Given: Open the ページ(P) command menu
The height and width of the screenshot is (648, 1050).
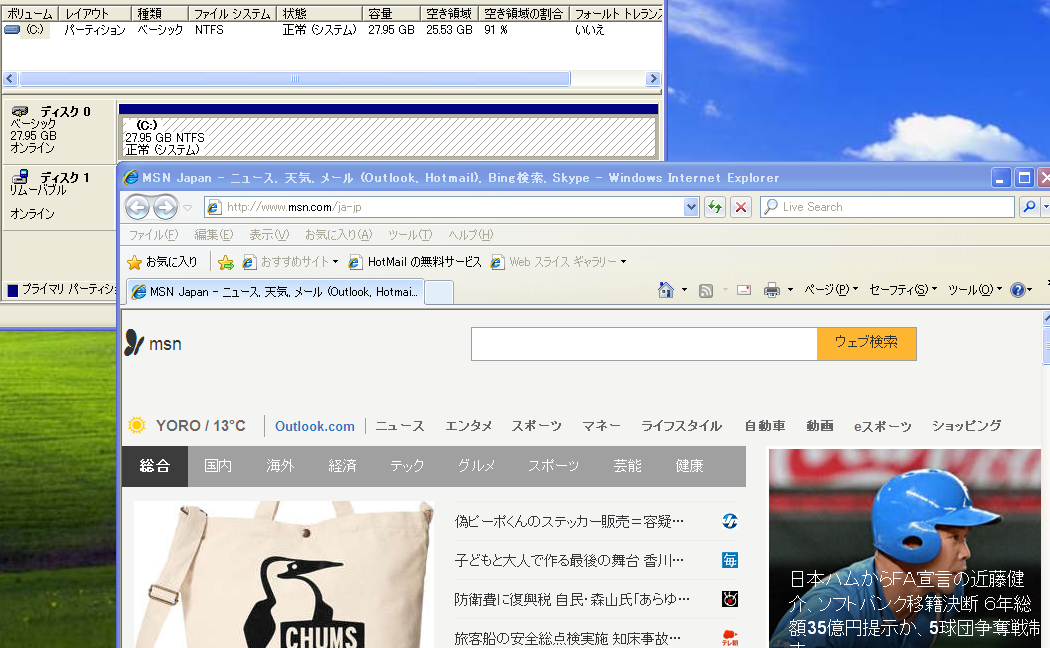Looking at the screenshot, I should 830,289.
